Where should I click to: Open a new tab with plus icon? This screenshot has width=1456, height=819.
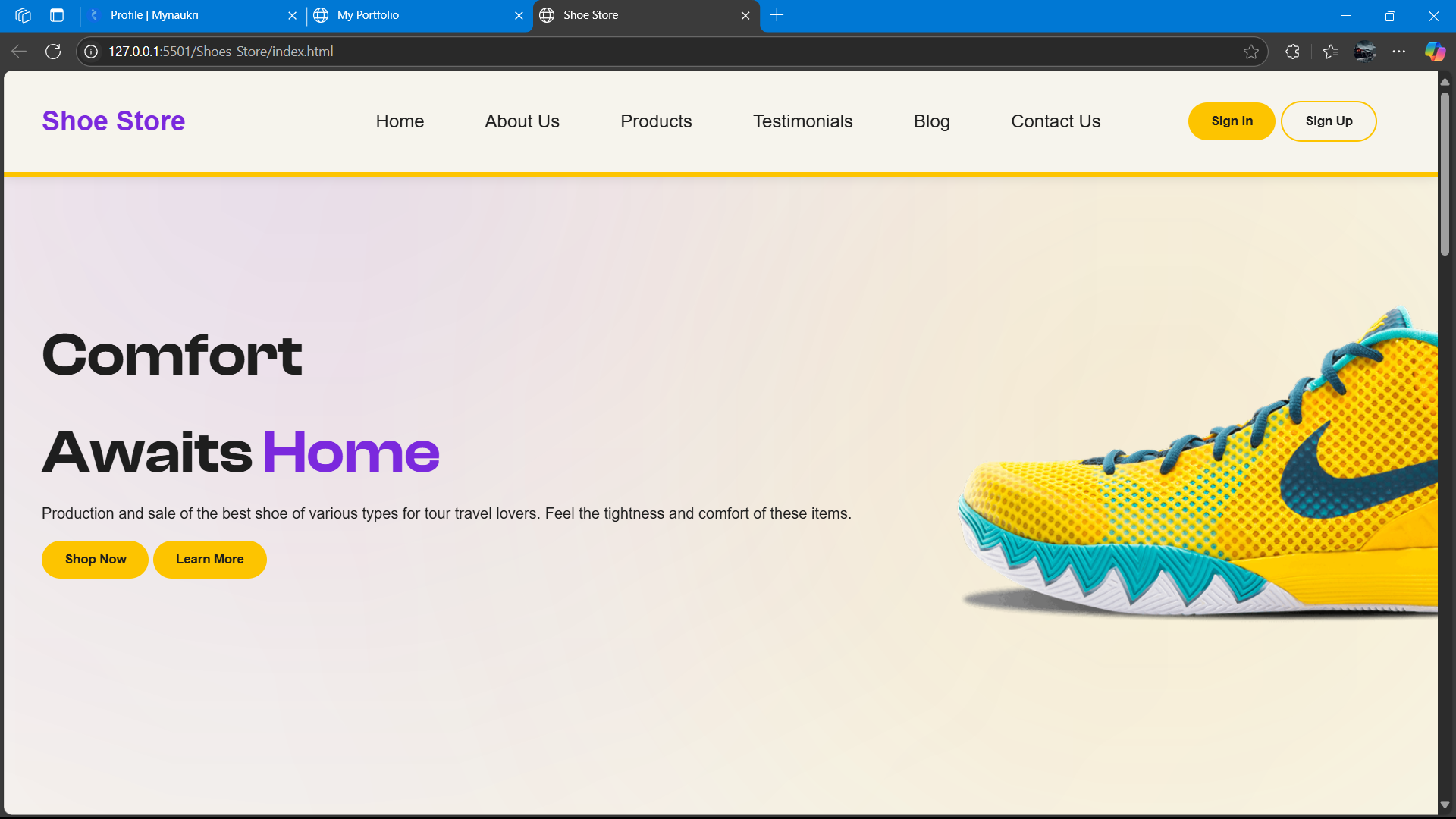click(x=777, y=15)
